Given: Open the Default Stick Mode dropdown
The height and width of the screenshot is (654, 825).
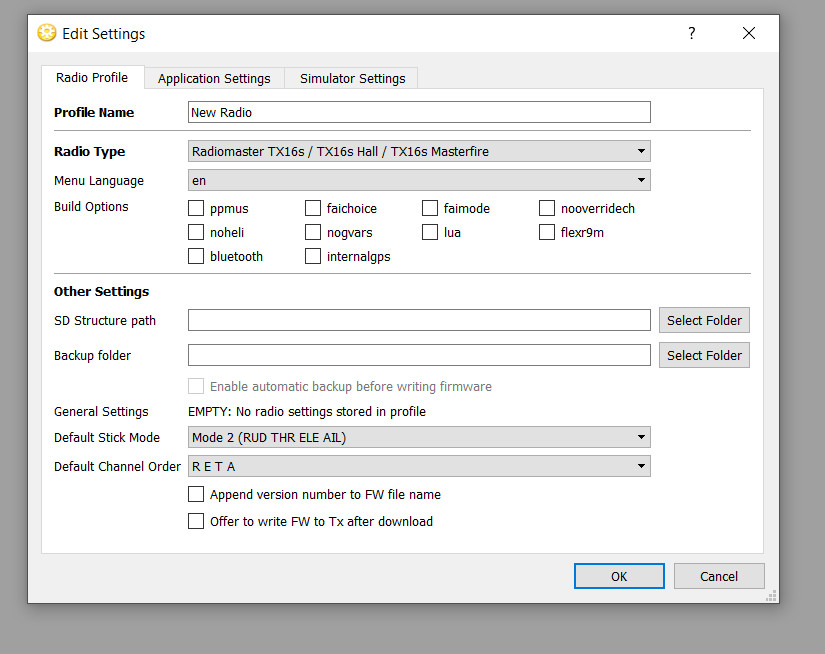Looking at the screenshot, I should (419, 437).
